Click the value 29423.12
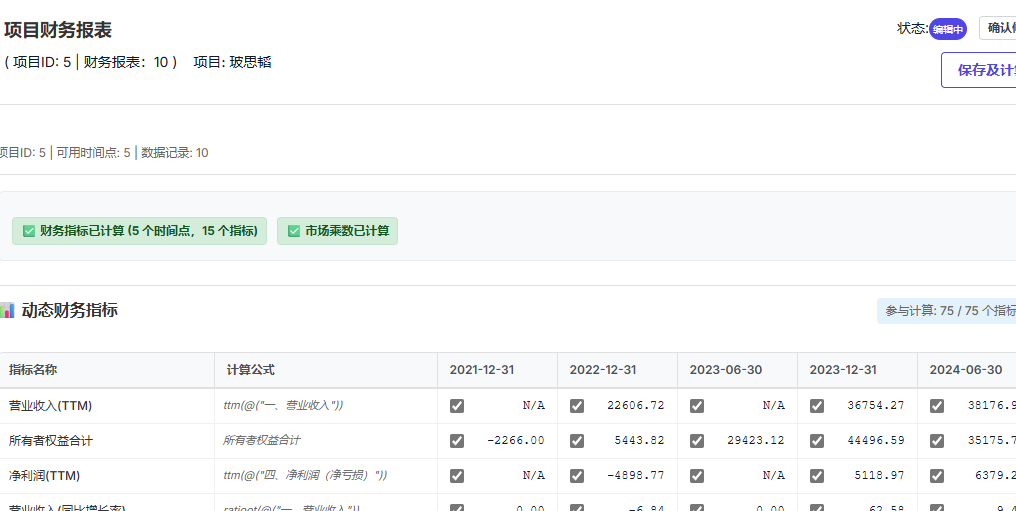Viewport: 1016px width, 511px height. (756, 440)
